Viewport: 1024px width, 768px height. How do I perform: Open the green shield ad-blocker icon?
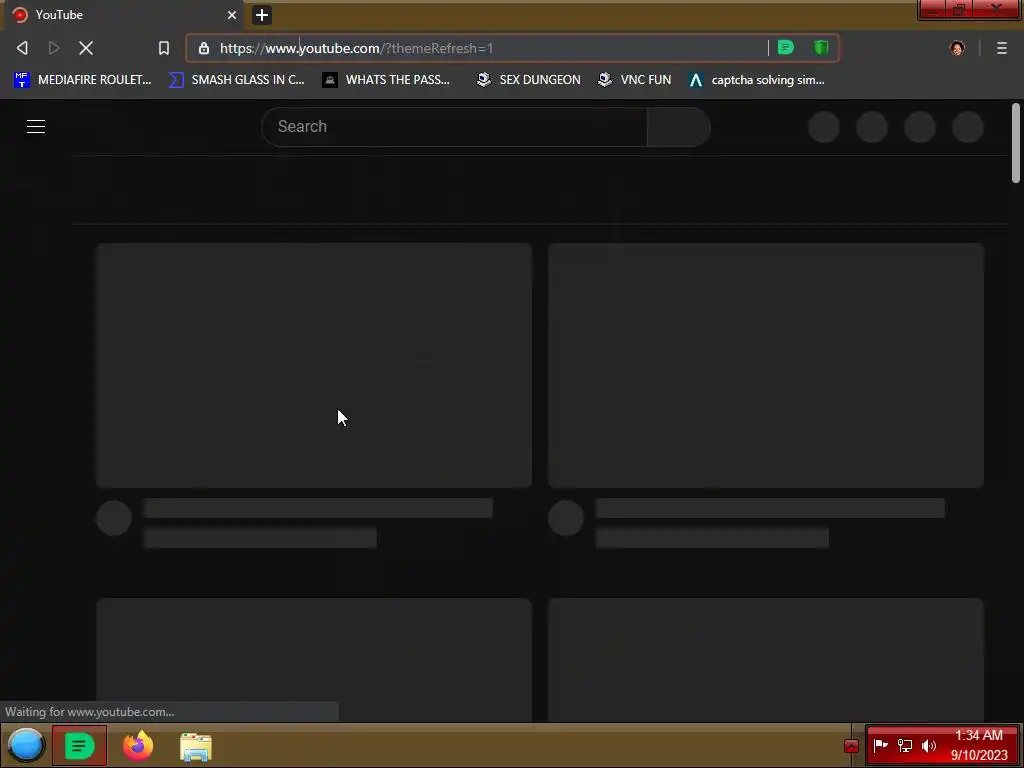click(821, 48)
